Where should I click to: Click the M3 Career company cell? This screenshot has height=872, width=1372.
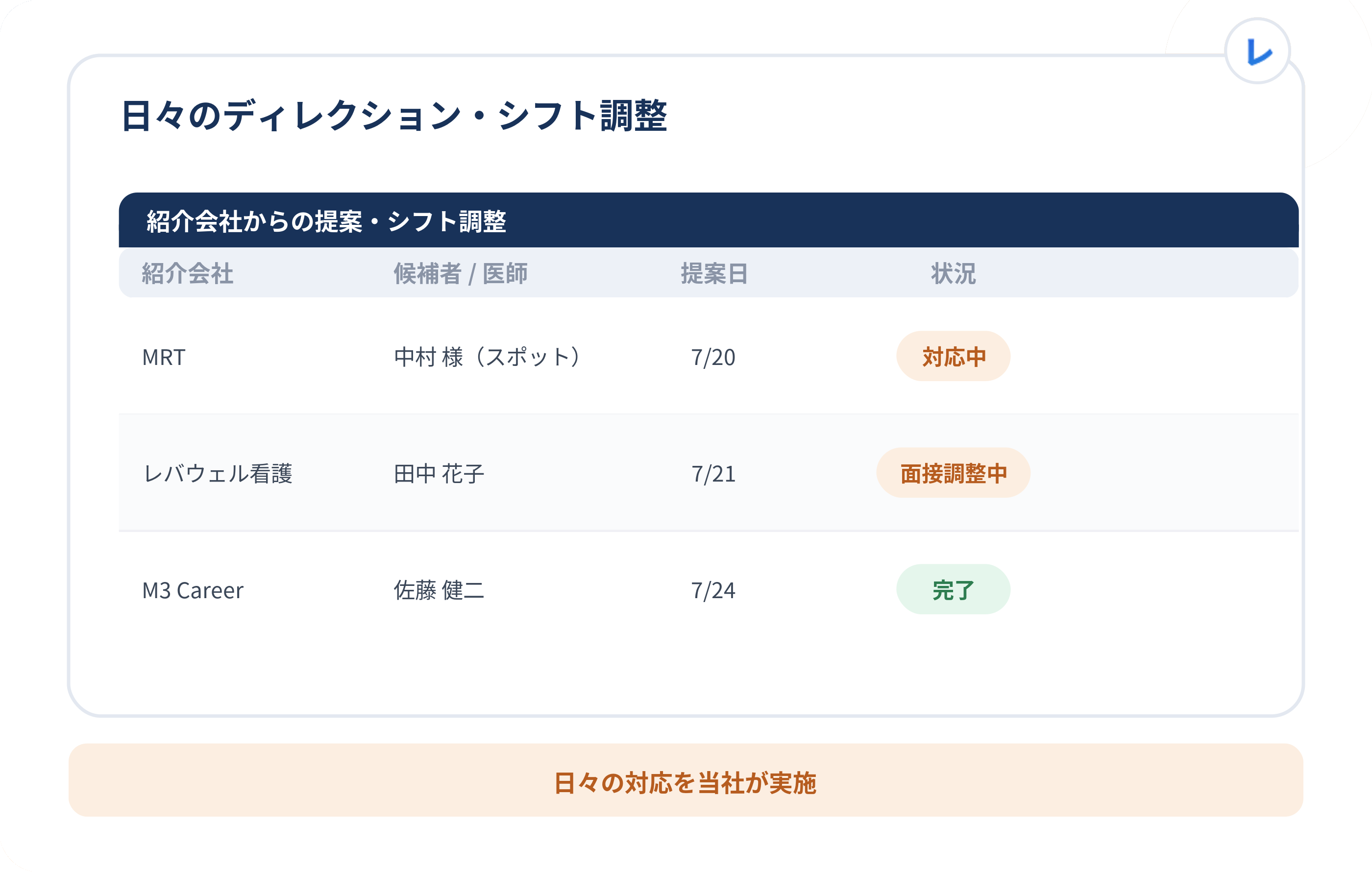[x=193, y=591]
